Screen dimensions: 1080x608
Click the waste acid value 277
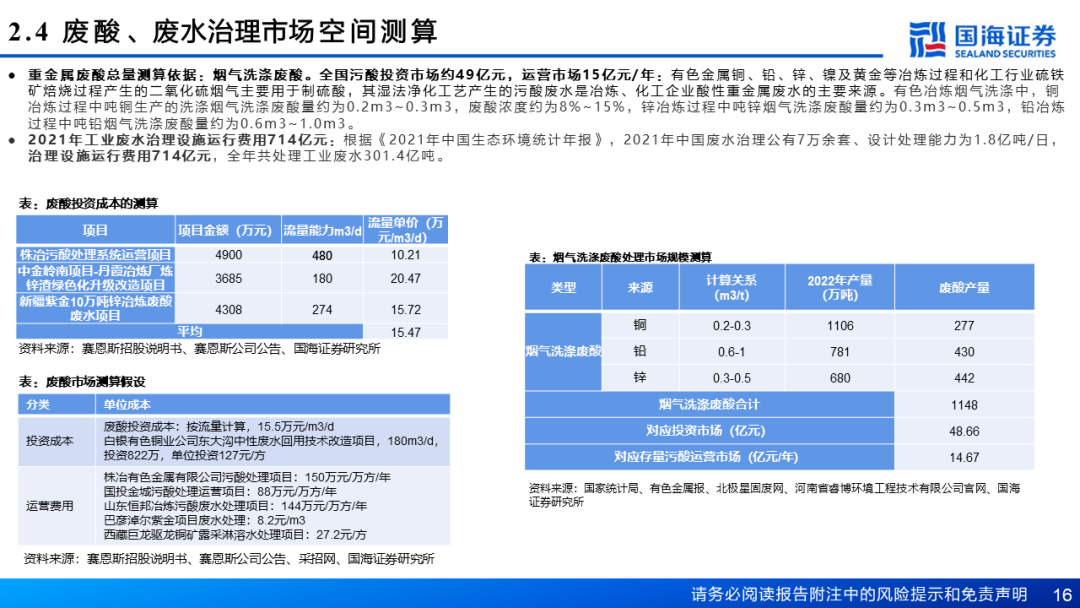[964, 326]
